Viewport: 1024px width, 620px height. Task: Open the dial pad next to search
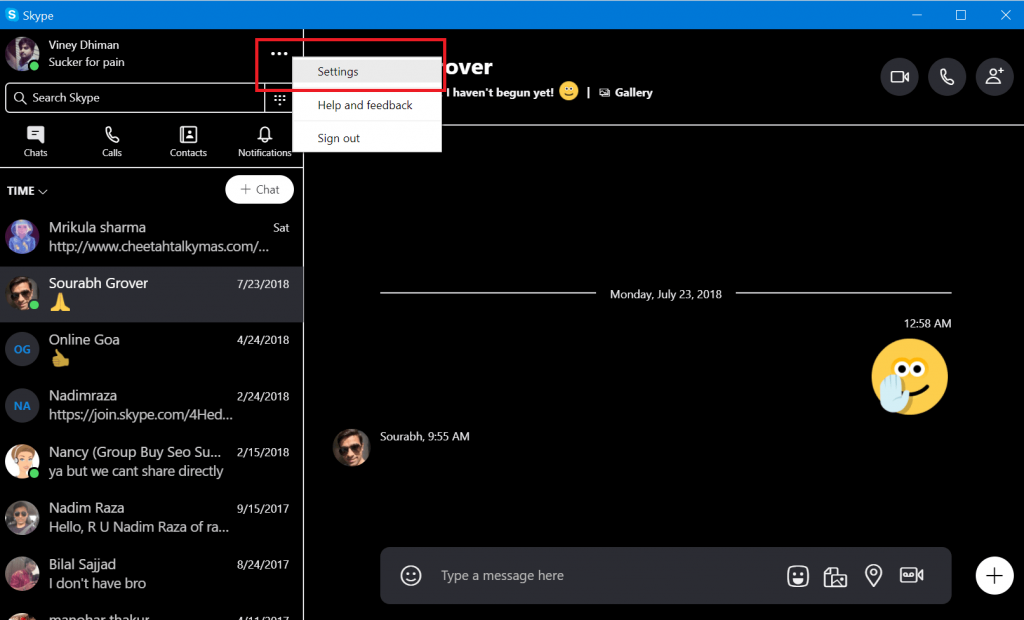pyautogui.click(x=280, y=99)
